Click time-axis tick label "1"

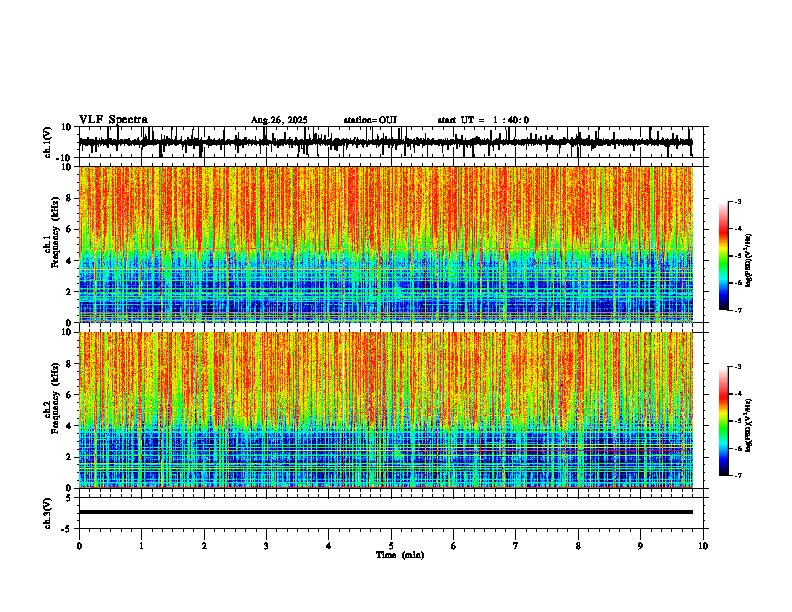pos(141,546)
